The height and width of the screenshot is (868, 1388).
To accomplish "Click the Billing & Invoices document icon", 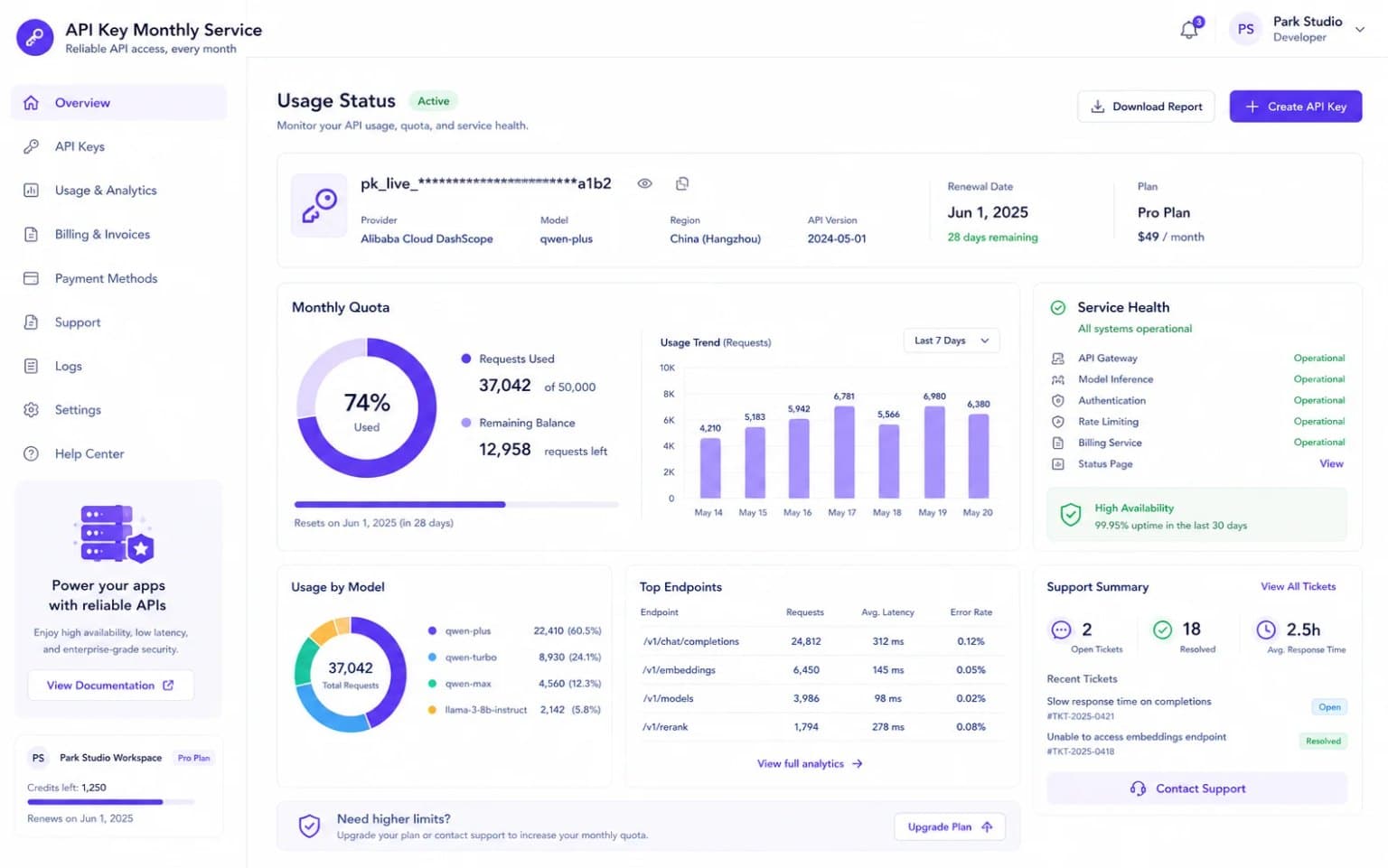I will 31,234.
